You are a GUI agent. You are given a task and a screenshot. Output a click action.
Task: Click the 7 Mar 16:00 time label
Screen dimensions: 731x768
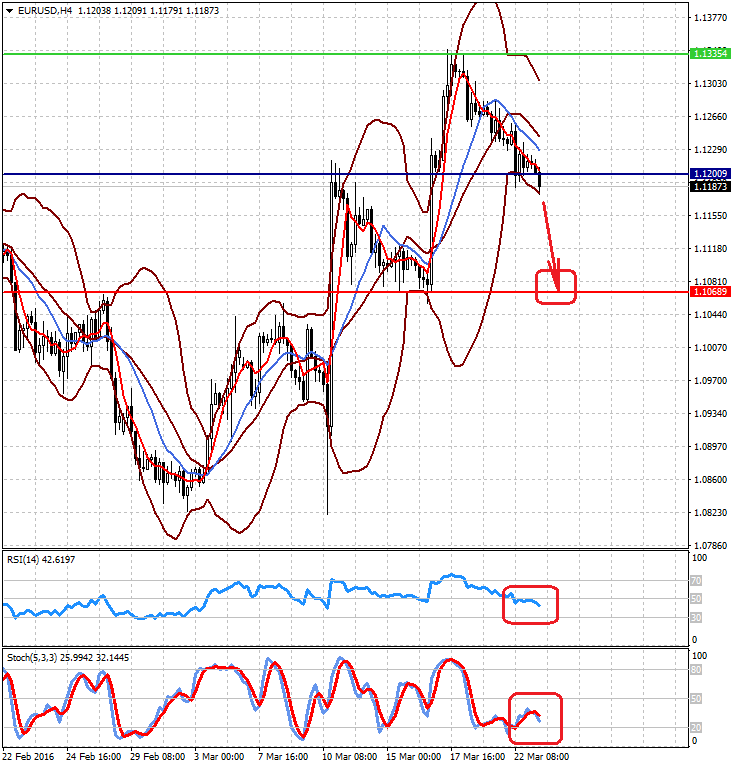(283, 756)
